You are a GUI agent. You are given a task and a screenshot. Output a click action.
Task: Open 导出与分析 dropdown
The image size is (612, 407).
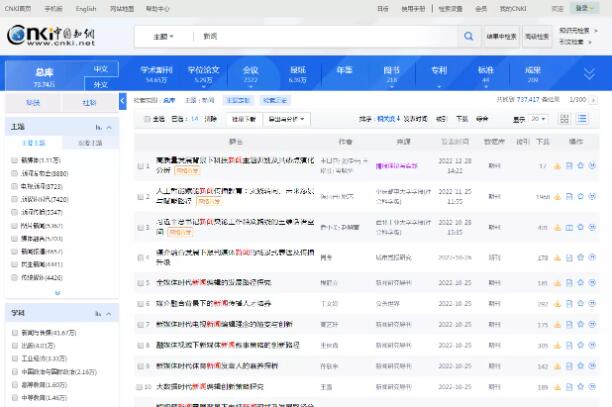coord(286,119)
